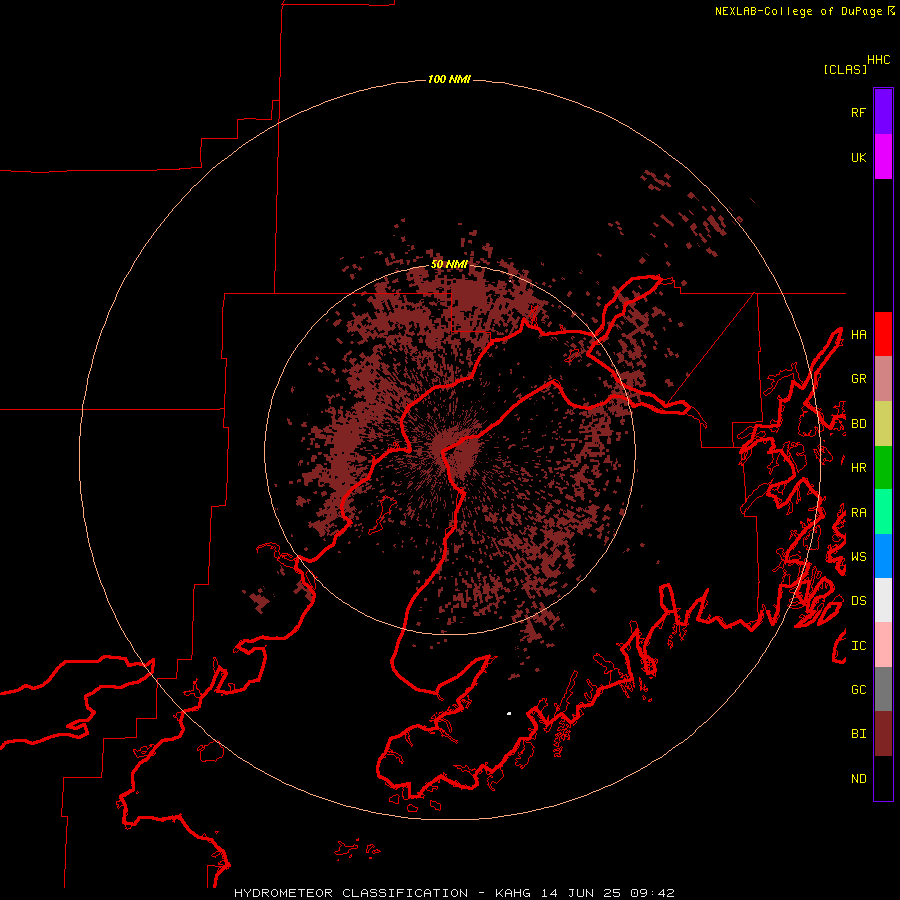900x900 pixels.
Task: Click the 'GC' legend label
Action: point(858,690)
